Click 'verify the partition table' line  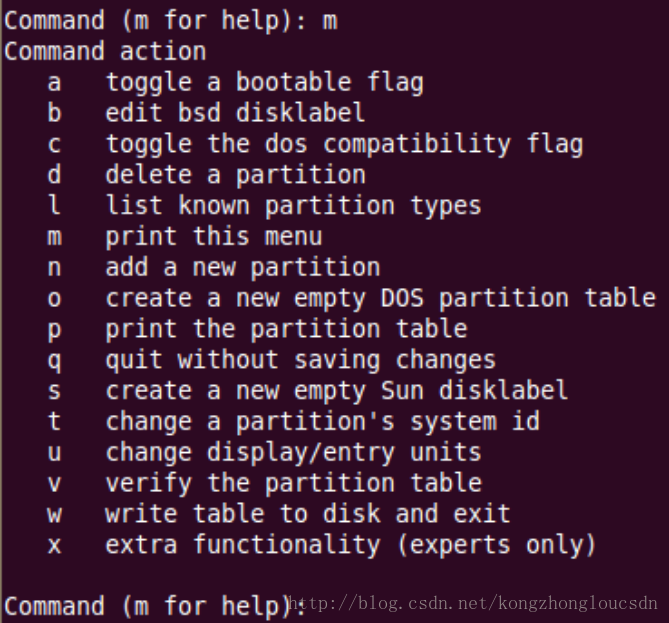tap(265, 483)
